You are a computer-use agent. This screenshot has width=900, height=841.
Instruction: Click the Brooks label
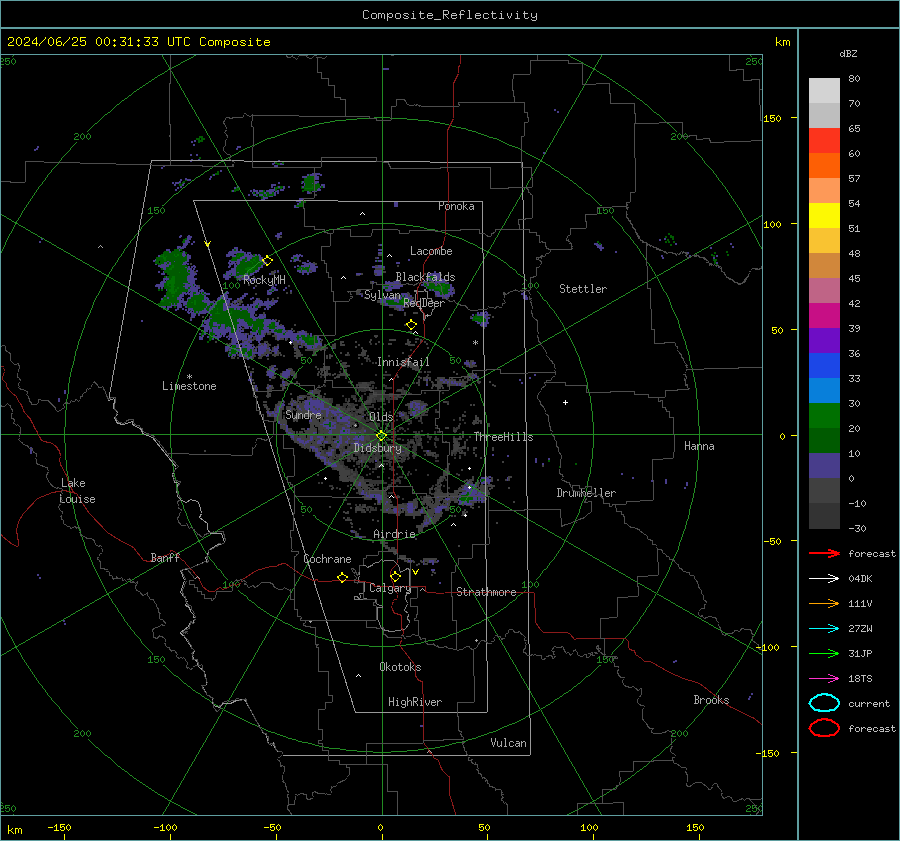[711, 700]
